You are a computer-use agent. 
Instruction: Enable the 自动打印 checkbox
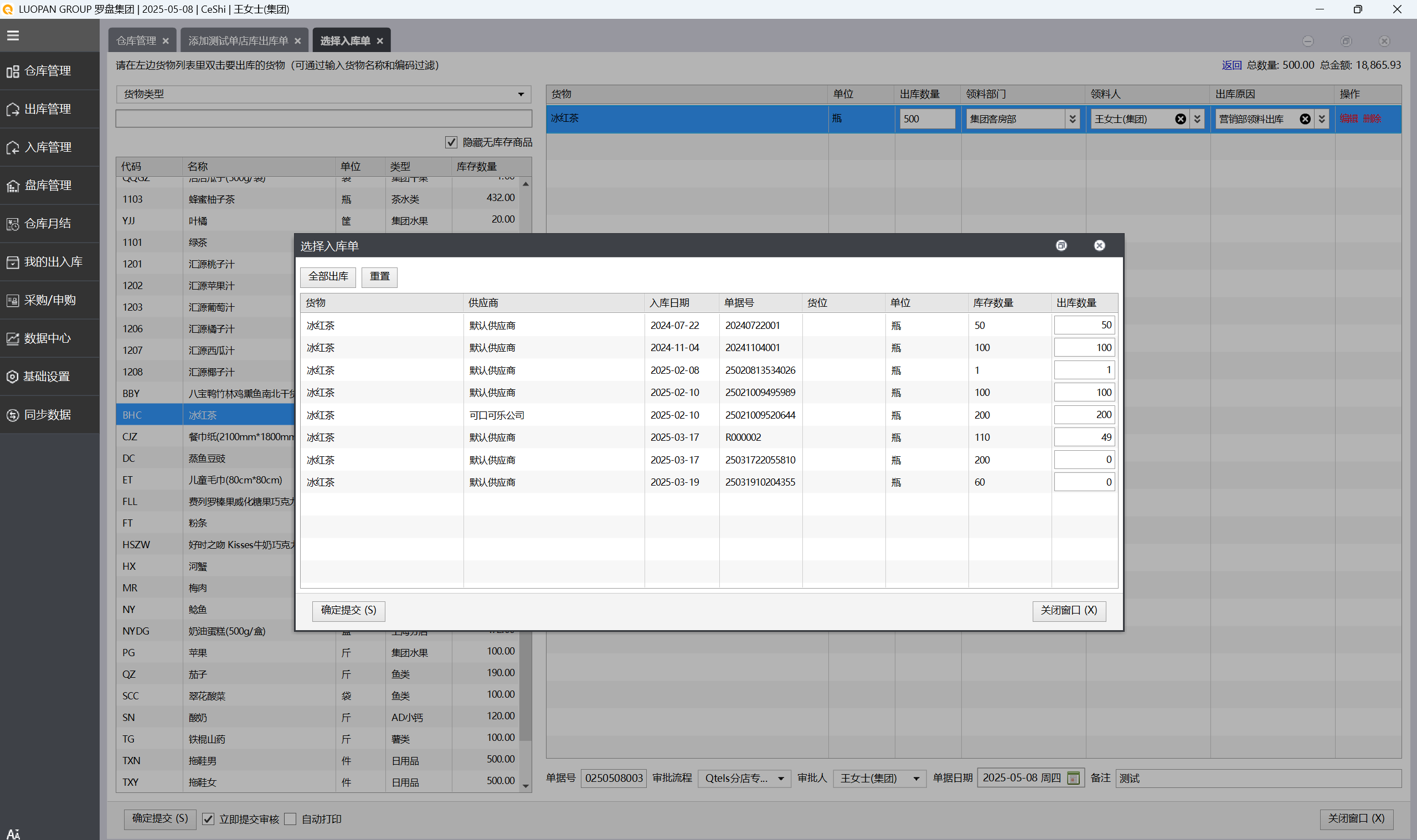(x=290, y=819)
